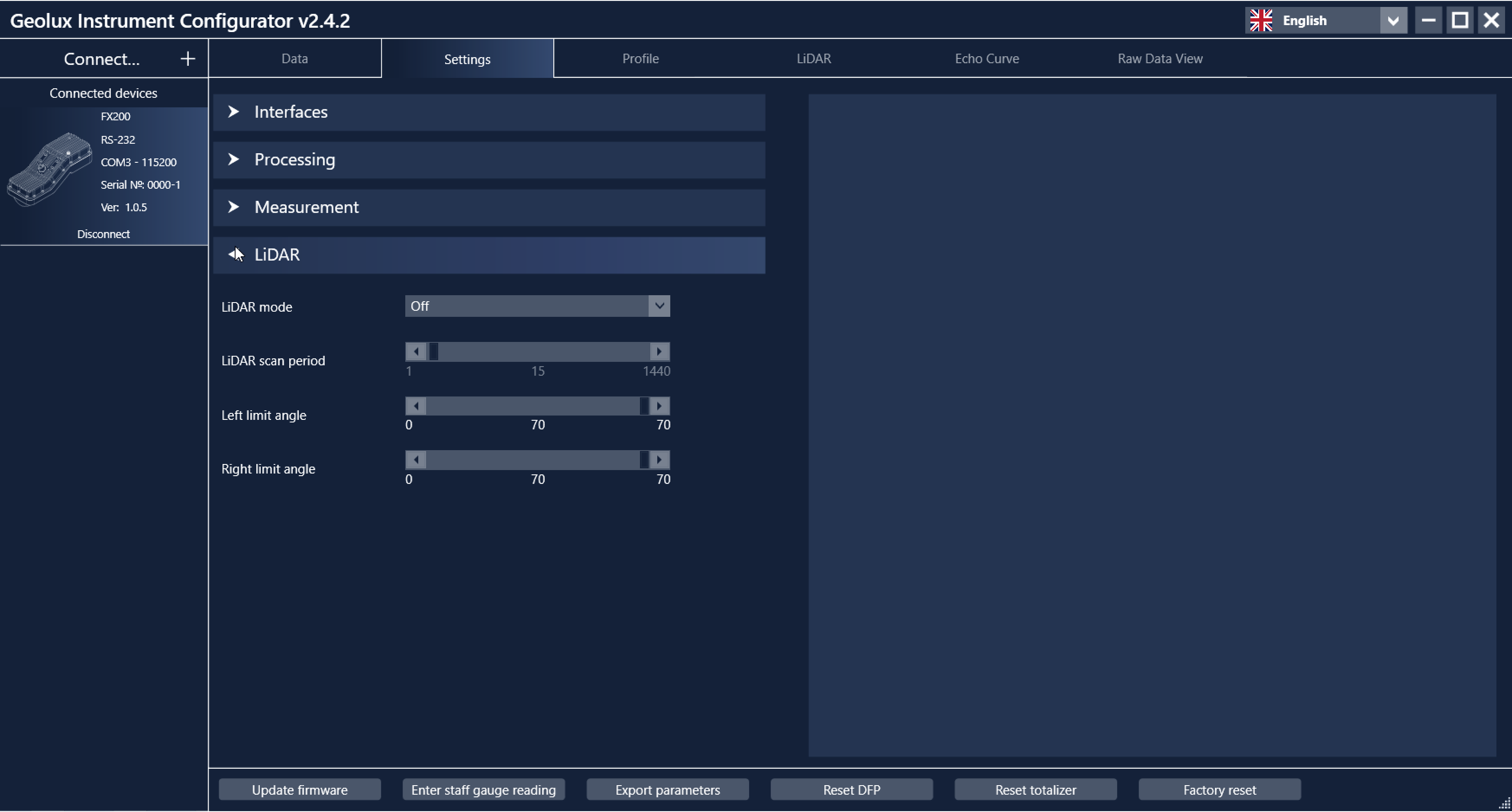Expand the Measurement section
The width and height of the screenshot is (1512, 812).
coord(489,207)
